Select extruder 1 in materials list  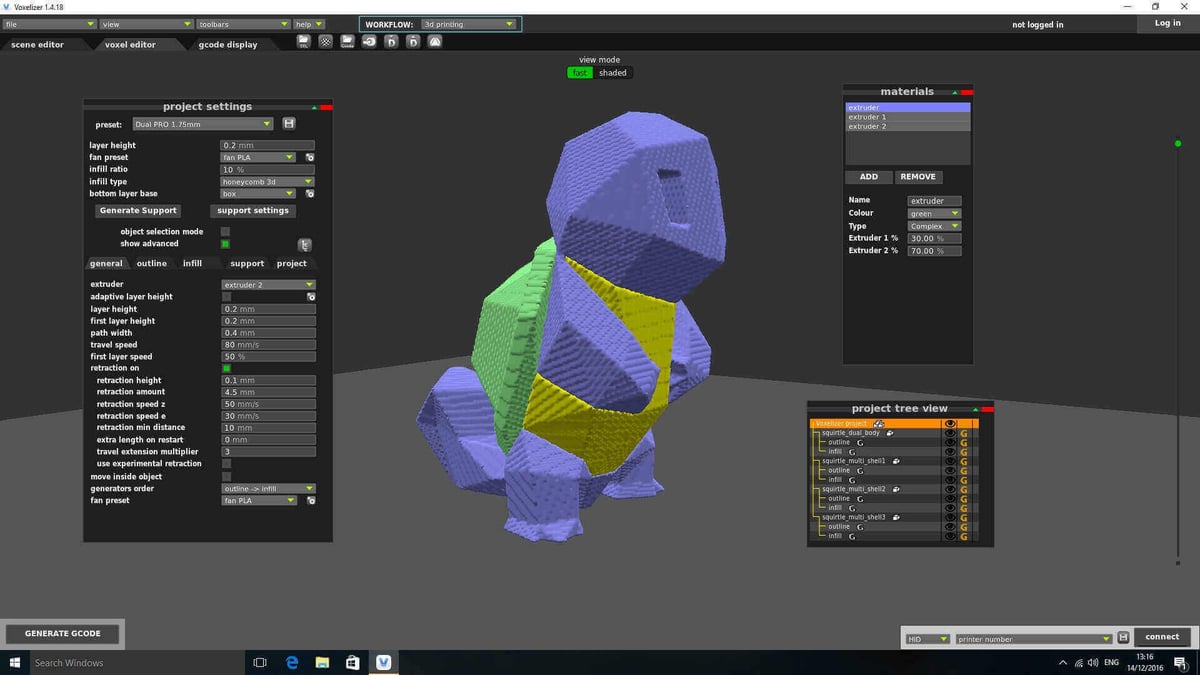point(908,117)
